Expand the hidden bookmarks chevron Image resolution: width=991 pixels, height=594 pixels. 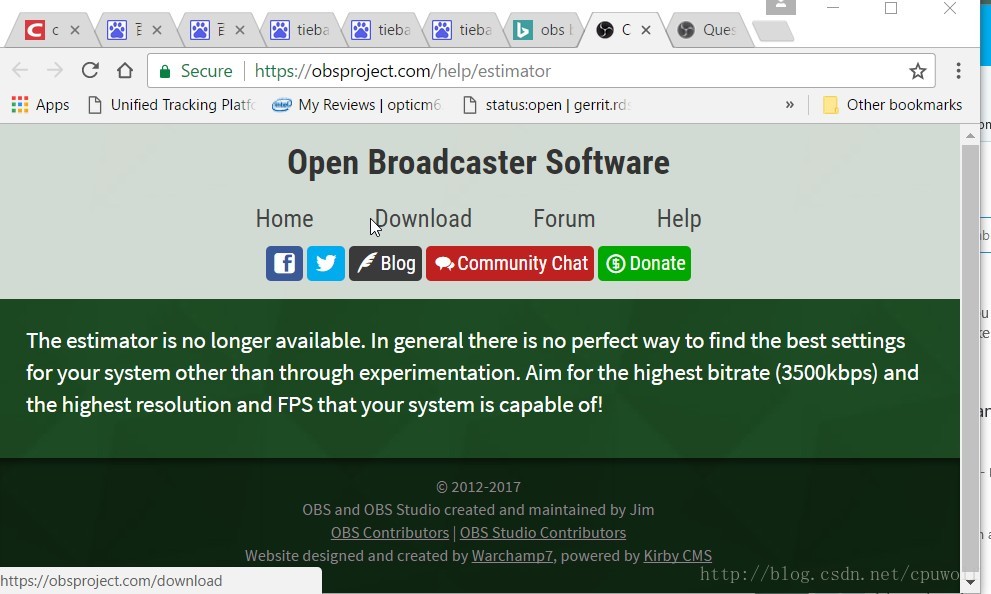pos(789,105)
